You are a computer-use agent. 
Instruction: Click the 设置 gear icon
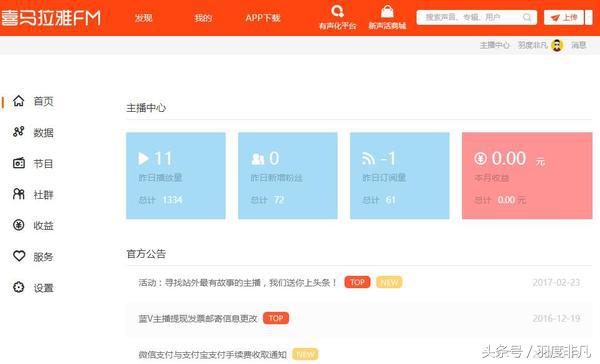(x=18, y=287)
